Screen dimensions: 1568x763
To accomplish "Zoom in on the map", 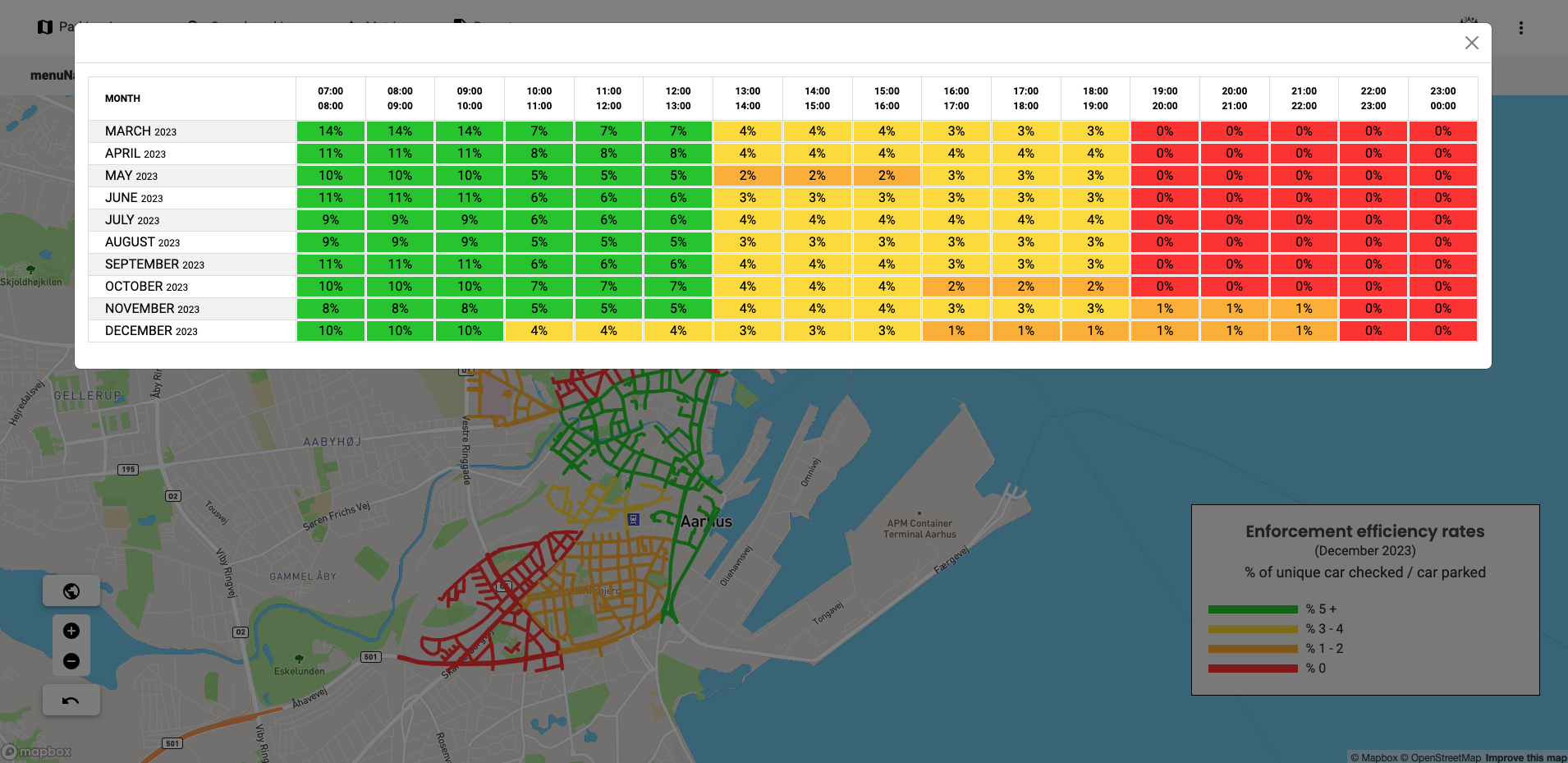I will pyautogui.click(x=71, y=631).
